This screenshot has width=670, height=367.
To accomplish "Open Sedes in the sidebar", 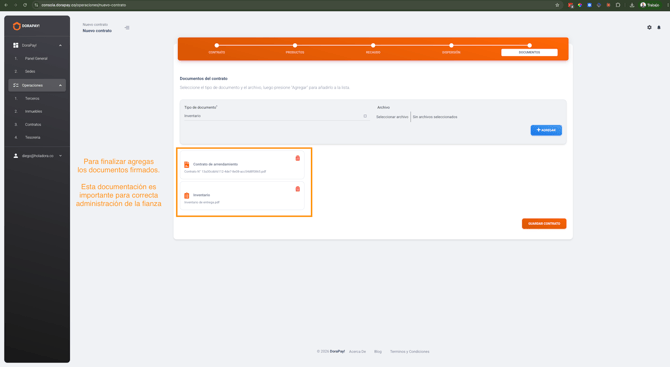I will (x=30, y=71).
